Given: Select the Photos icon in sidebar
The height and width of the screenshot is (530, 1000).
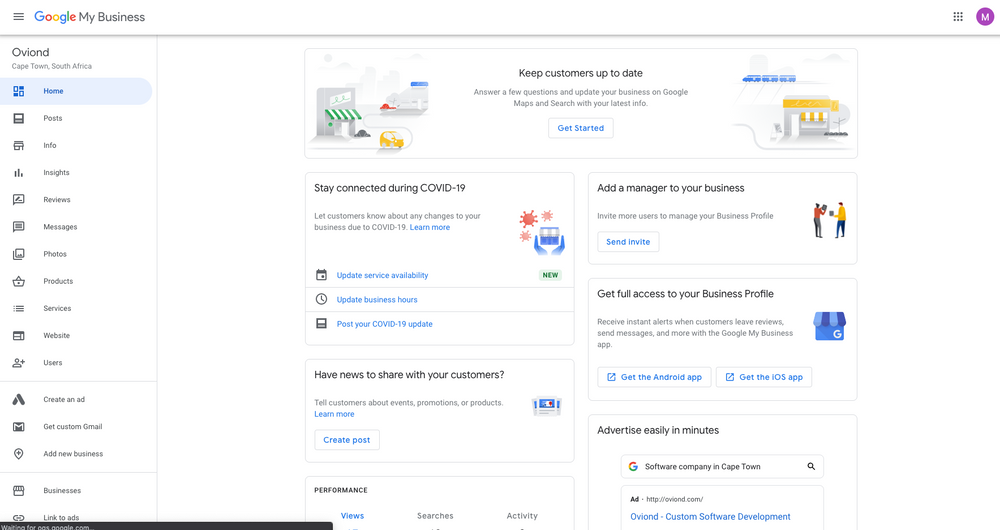Looking at the screenshot, I should [18, 254].
